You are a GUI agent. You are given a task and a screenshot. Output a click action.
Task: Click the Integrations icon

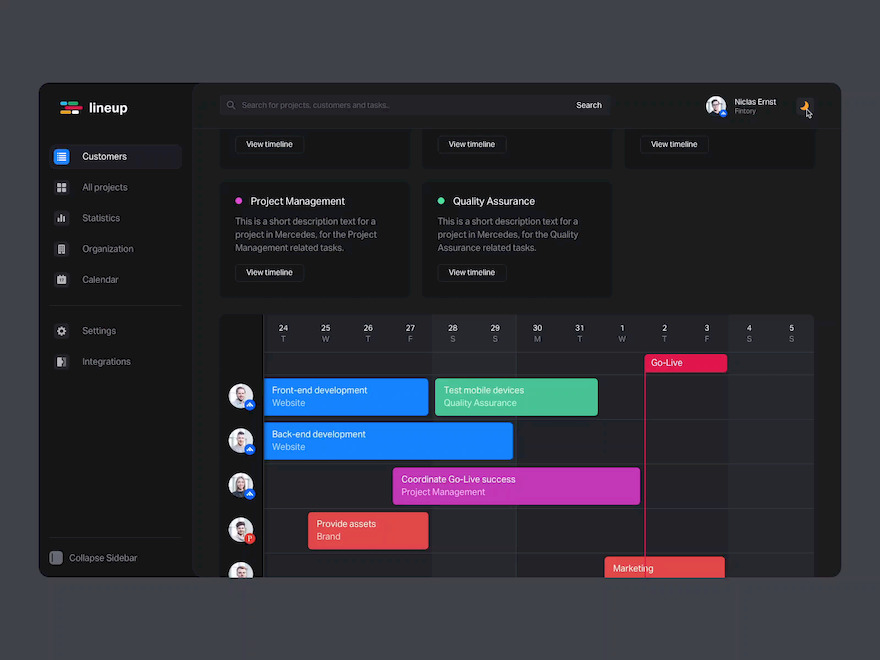pos(62,361)
